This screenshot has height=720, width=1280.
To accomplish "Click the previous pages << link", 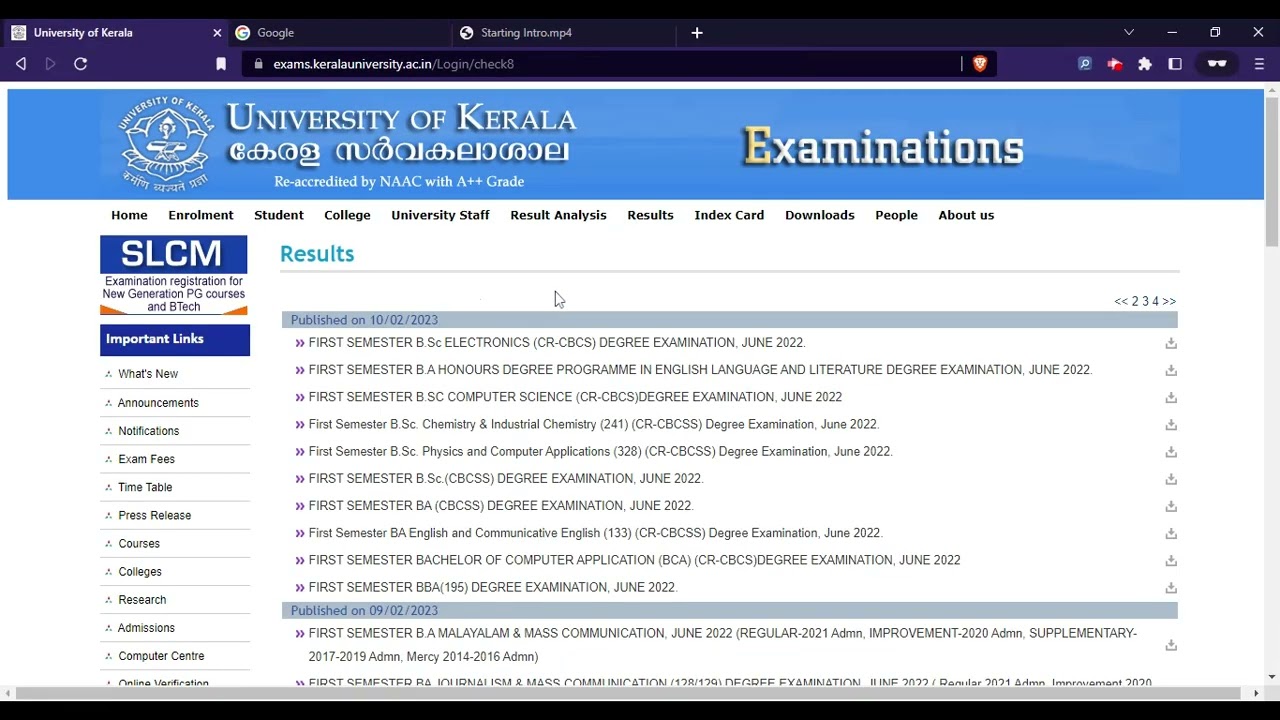I will (1121, 301).
